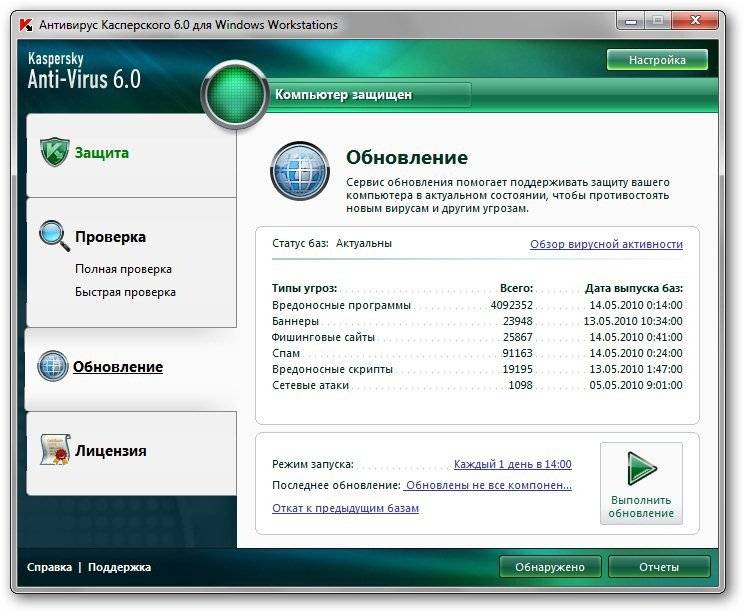This screenshot has height=612, width=744.
Task: Open the Обнаружено button
Action: pos(550,567)
